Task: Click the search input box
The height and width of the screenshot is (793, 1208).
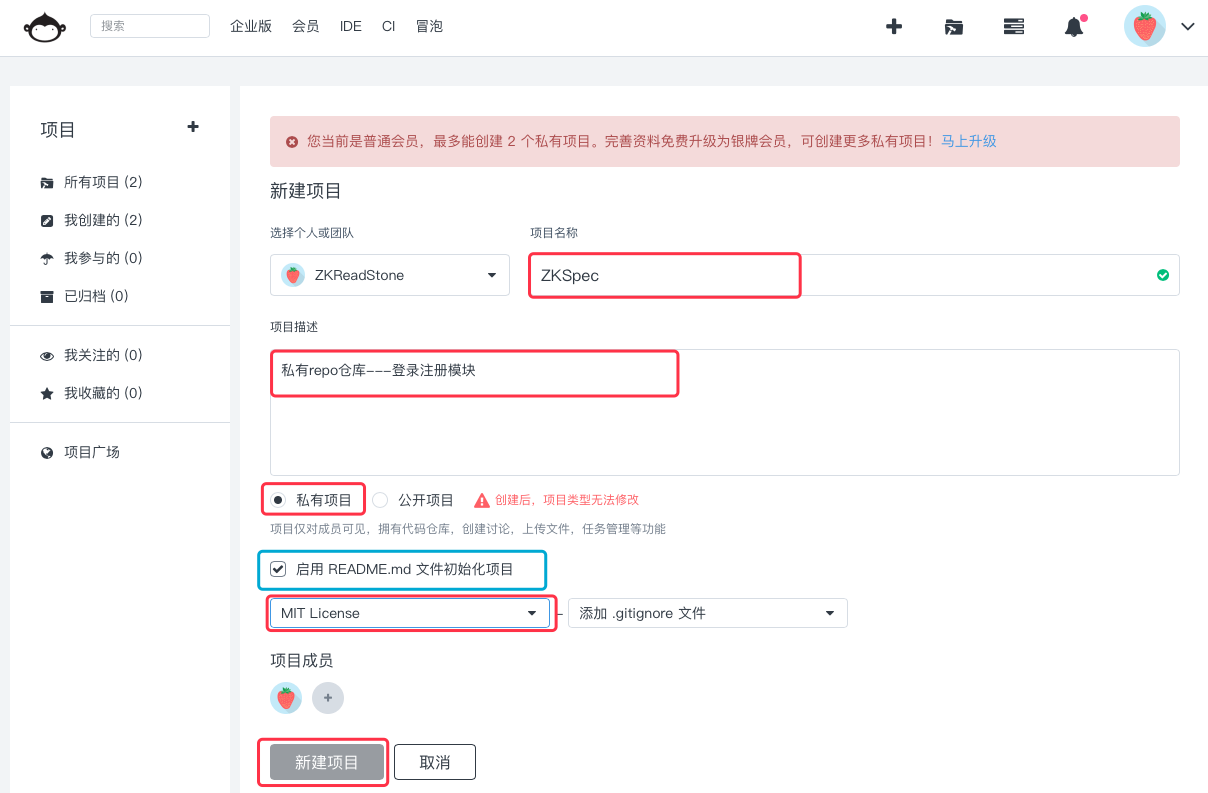Action: tap(150, 25)
